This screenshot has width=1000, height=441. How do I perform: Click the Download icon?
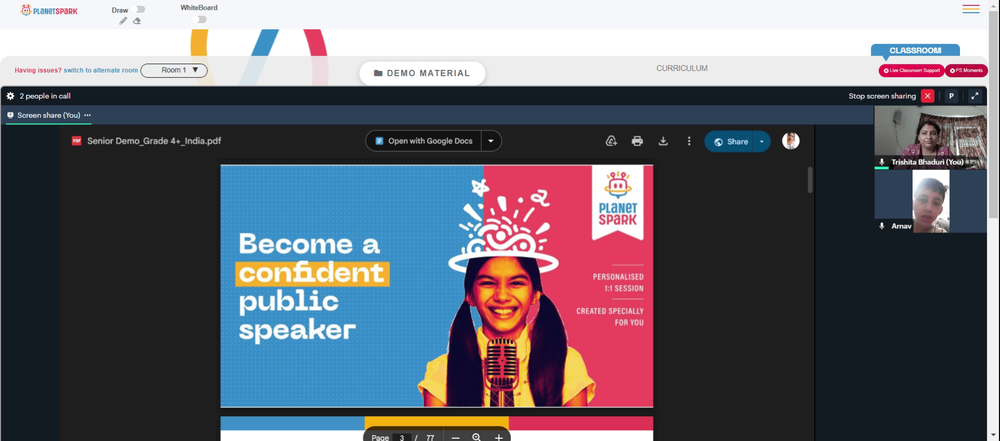click(x=663, y=141)
